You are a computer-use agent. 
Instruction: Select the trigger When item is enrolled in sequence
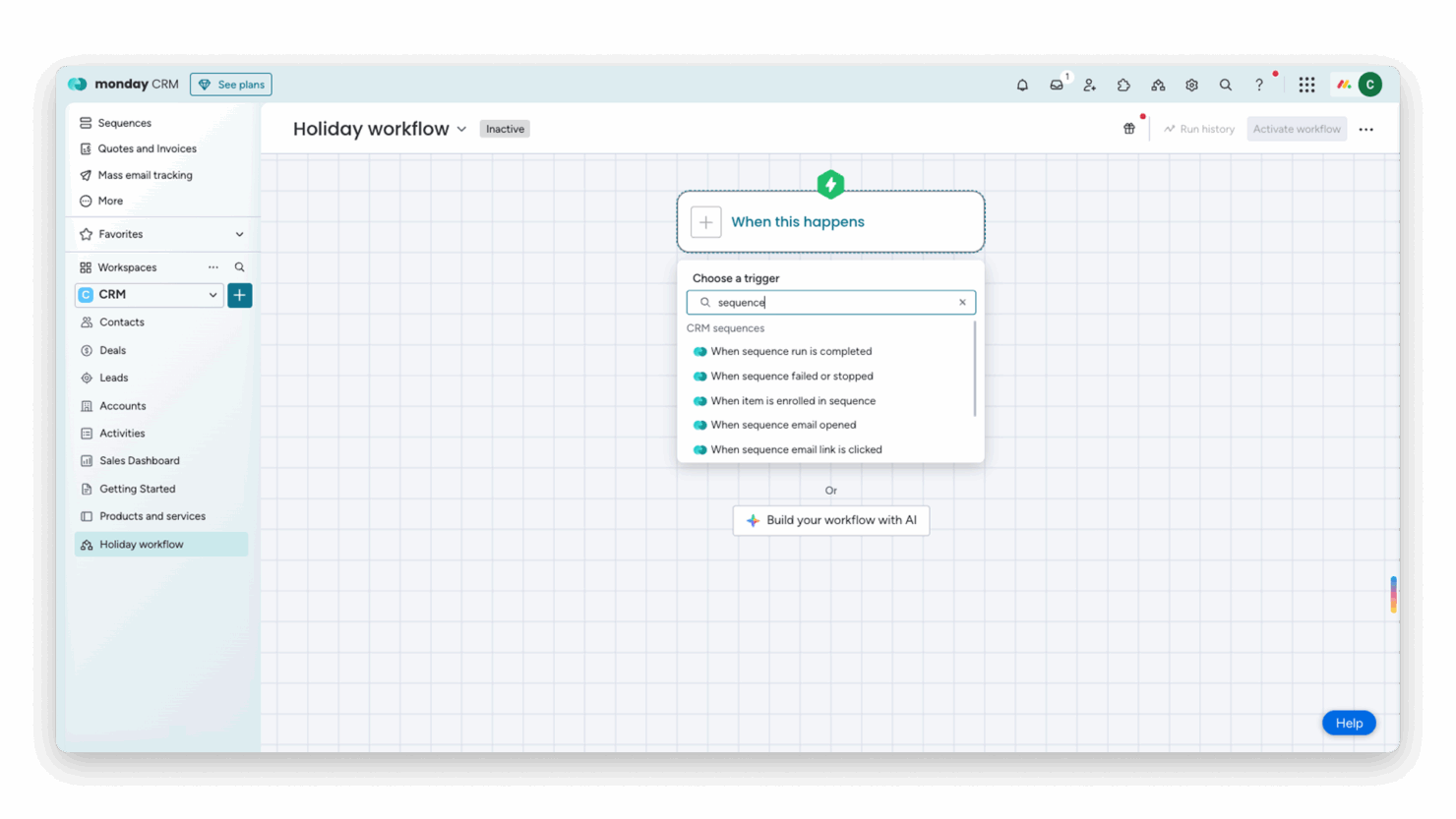tap(793, 400)
